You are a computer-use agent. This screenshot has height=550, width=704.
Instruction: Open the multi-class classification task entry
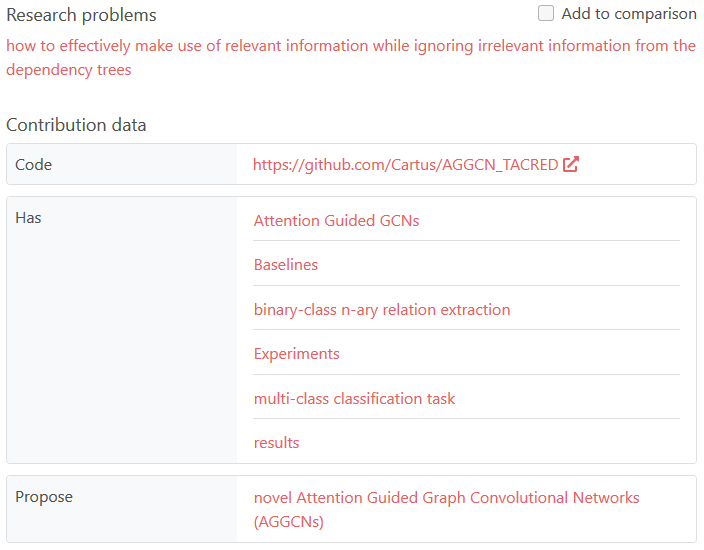coord(354,399)
